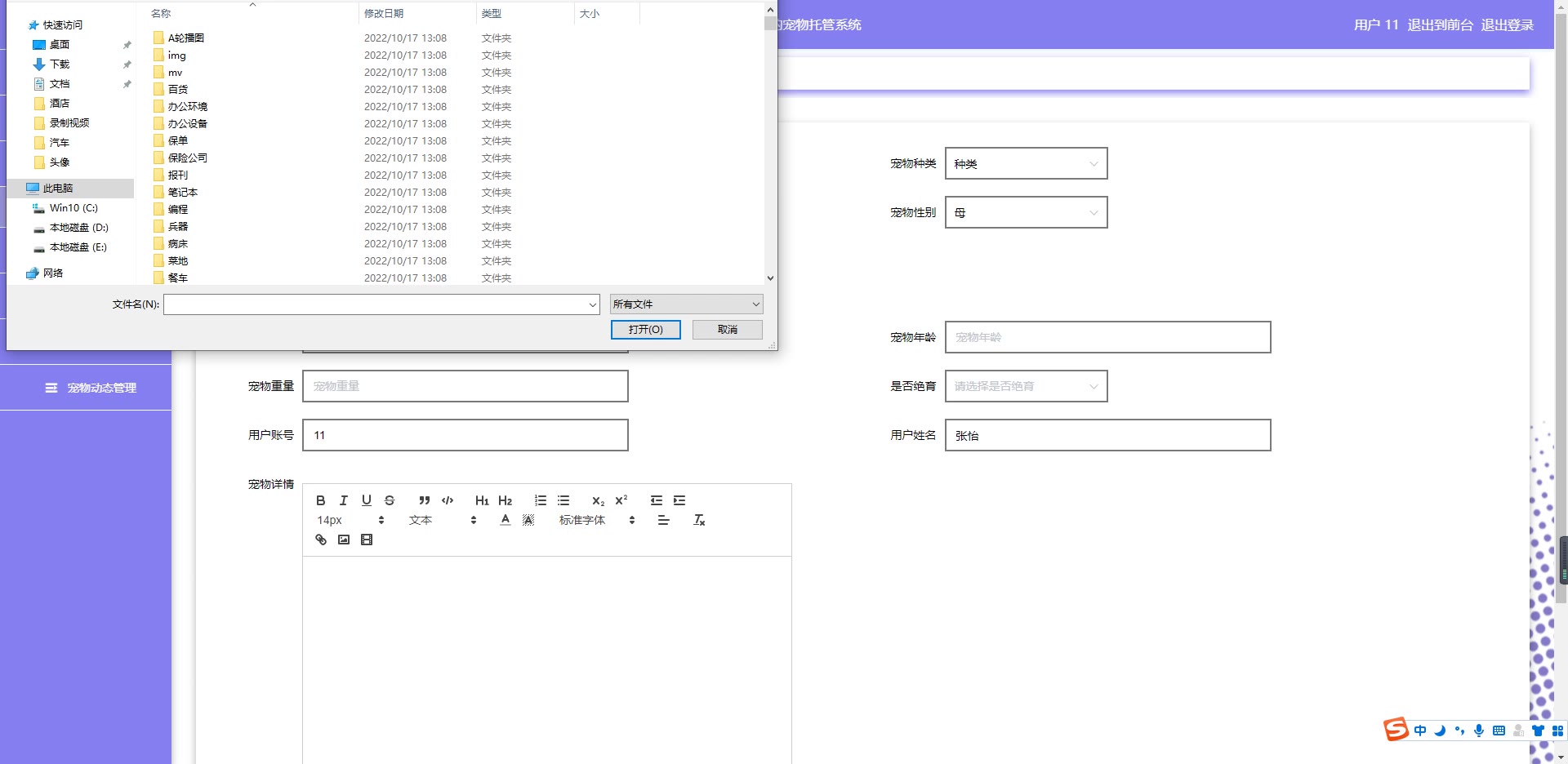Select 下载 in the navigation pane
Viewport: 1568px width, 764px height.
tap(60, 64)
